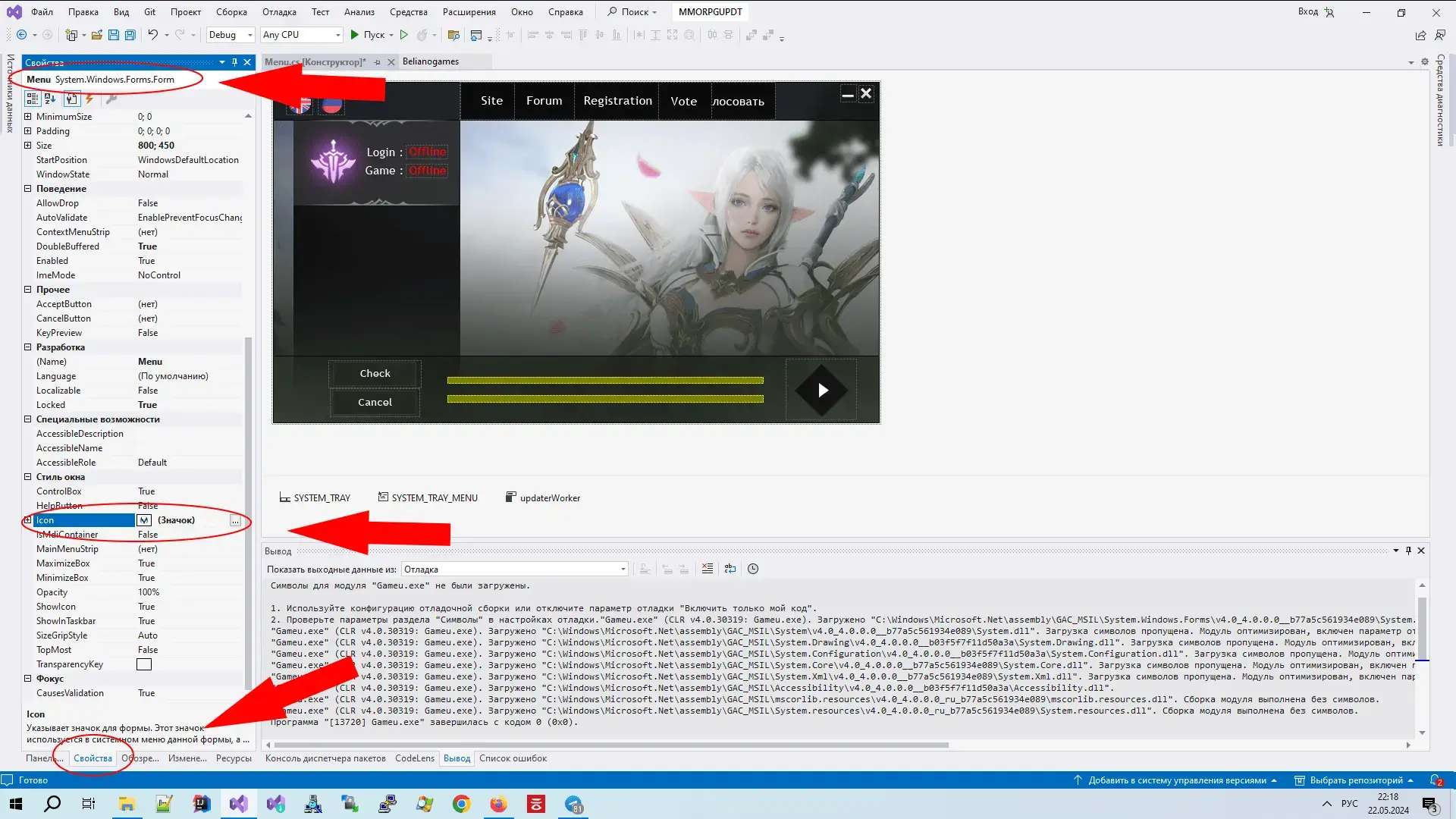Image resolution: width=1456 pixels, height=819 pixels.
Task: Open the Расширения menu
Action: pos(469,12)
